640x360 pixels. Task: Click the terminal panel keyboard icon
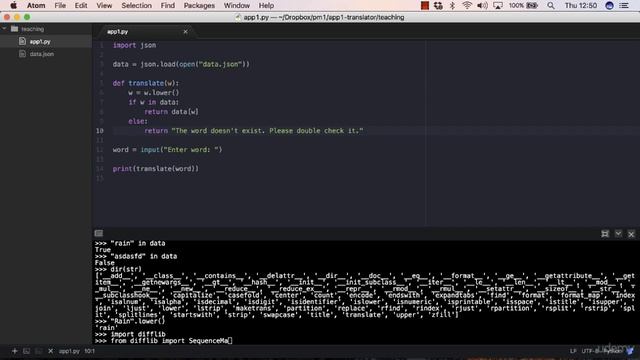pos(99,233)
